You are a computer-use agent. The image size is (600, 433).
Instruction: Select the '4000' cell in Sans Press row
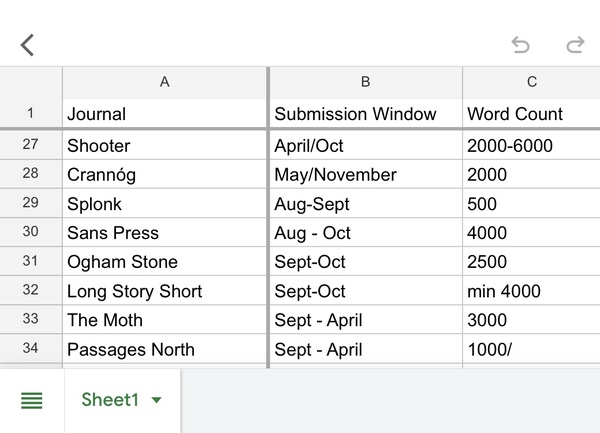[532, 232]
